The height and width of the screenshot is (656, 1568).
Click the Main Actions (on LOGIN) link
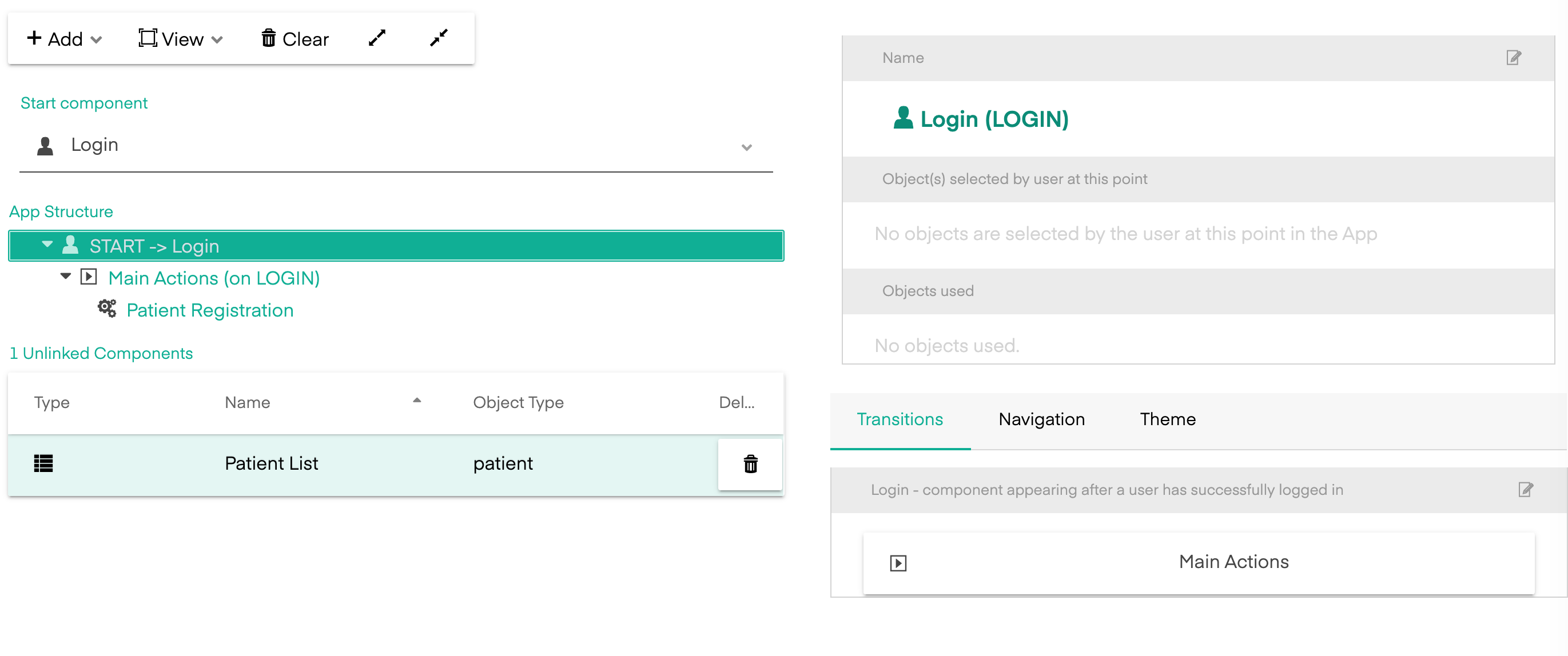pyautogui.click(x=214, y=278)
